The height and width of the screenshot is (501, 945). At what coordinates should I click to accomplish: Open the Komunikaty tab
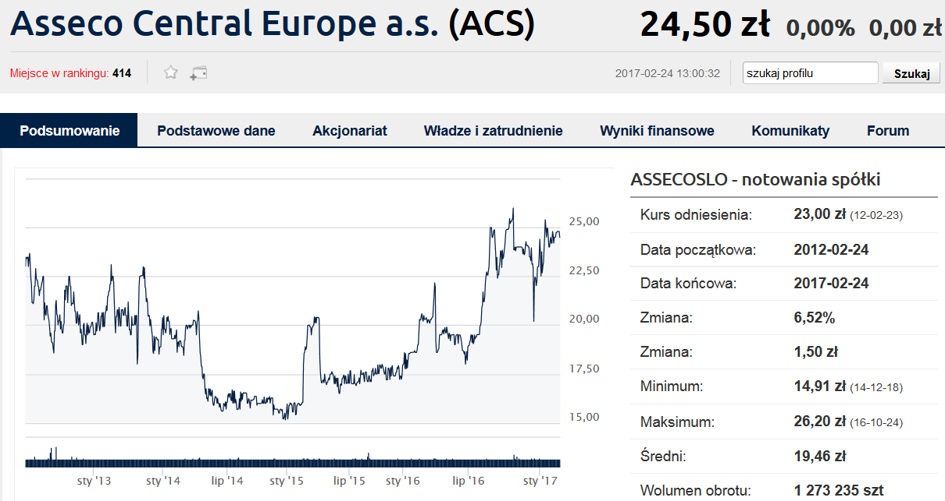pos(790,131)
